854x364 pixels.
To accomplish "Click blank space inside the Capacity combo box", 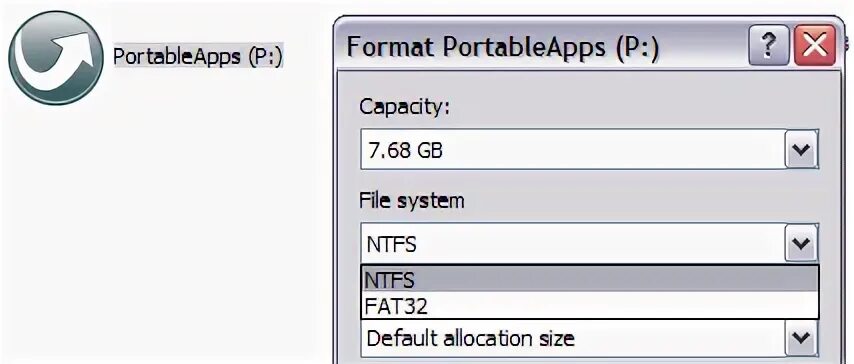I will 610,150.
